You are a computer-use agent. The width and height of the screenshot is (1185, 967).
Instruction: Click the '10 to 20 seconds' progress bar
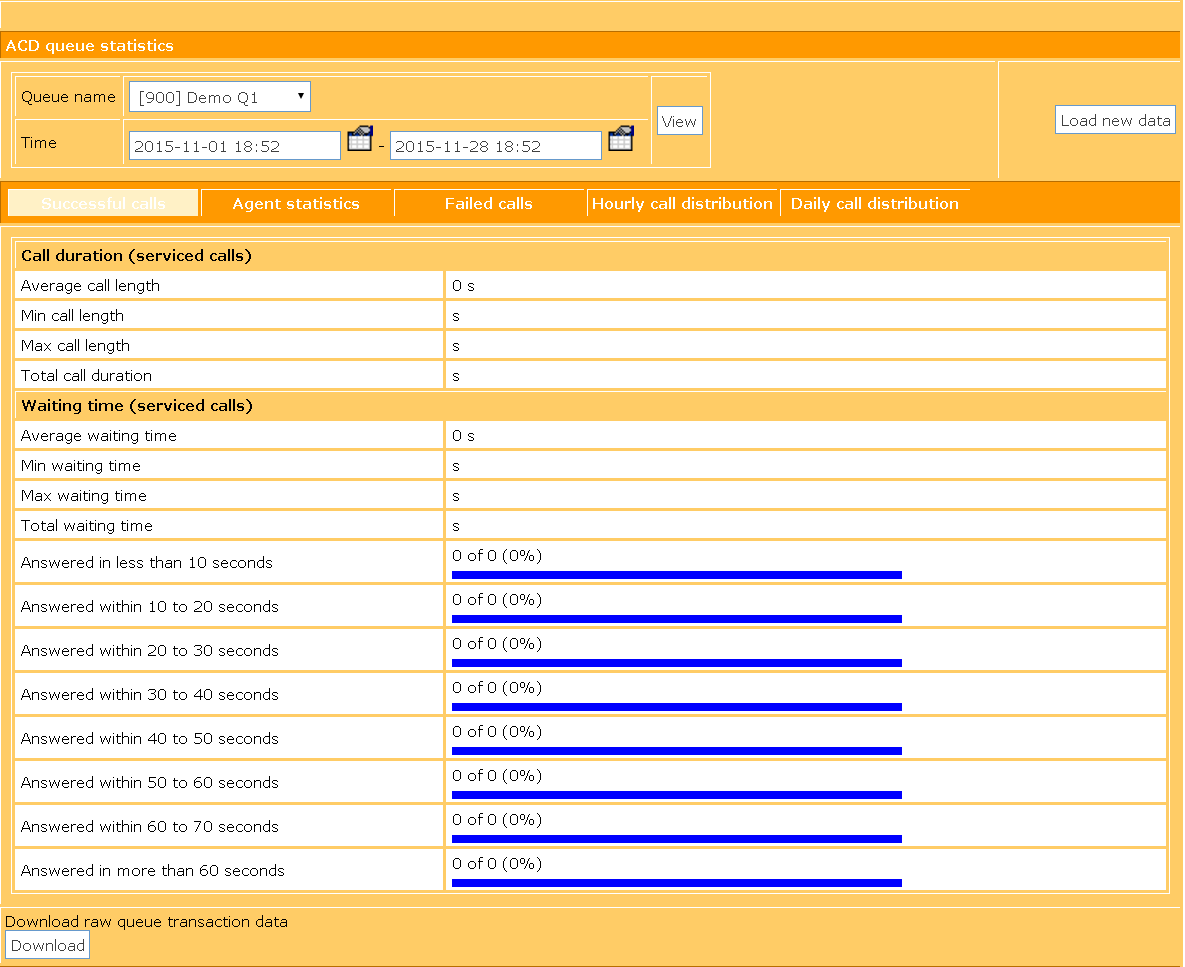pyautogui.click(x=676, y=619)
